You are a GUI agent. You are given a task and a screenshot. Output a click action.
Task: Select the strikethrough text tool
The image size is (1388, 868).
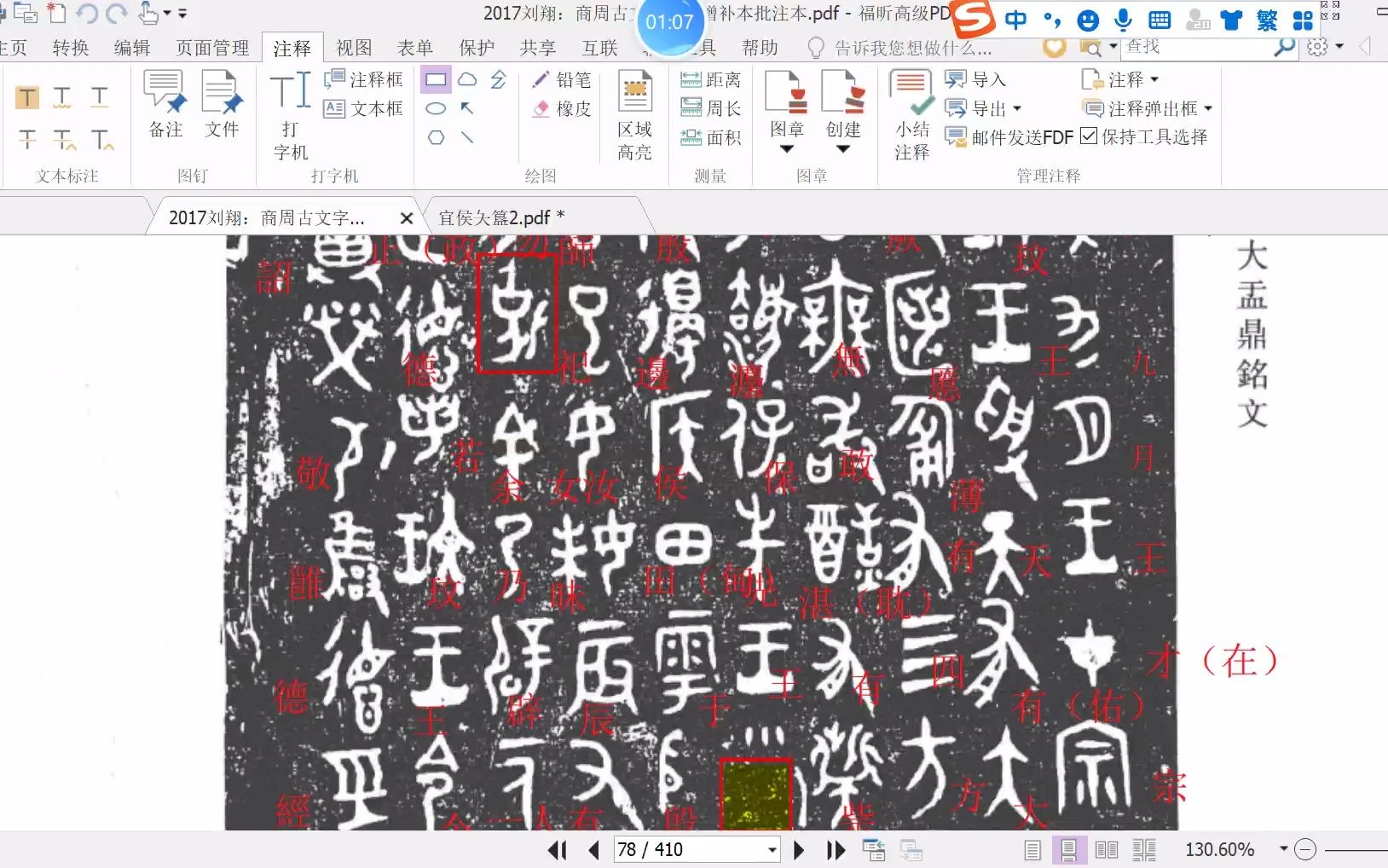pyautogui.click(x=27, y=139)
